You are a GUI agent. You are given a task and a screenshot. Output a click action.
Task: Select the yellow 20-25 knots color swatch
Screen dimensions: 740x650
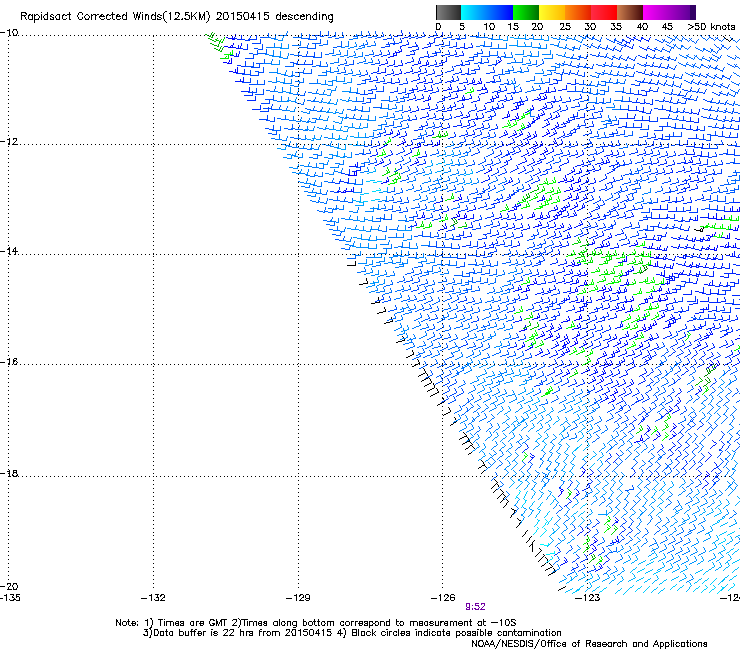tap(552, 12)
